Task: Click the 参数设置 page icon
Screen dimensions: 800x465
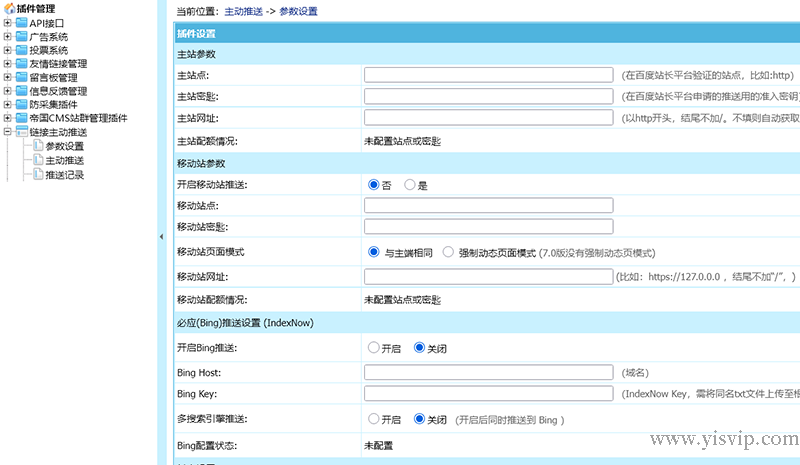Action: 38,145
